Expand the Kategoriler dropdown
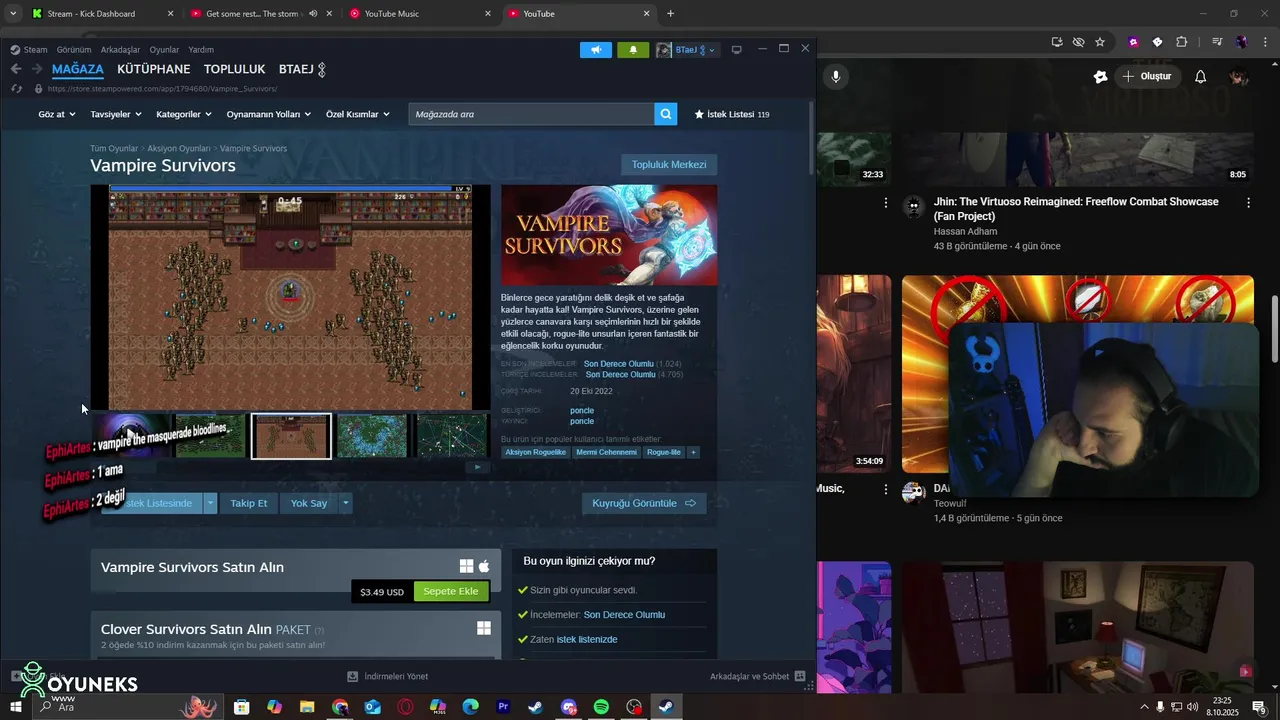 (184, 114)
